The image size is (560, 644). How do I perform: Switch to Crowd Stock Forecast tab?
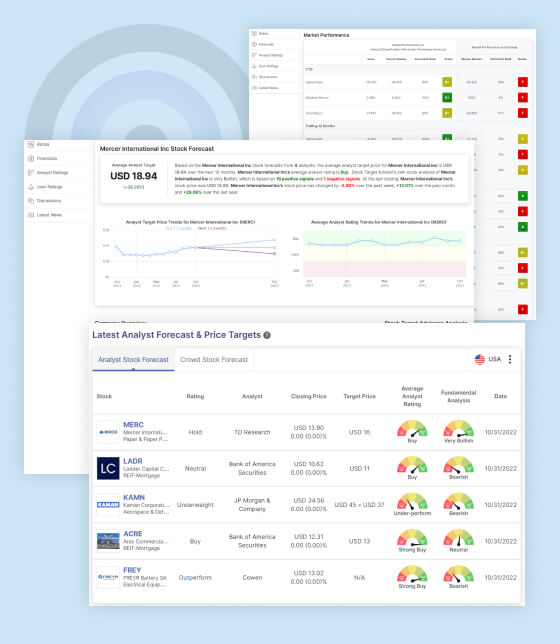point(214,360)
